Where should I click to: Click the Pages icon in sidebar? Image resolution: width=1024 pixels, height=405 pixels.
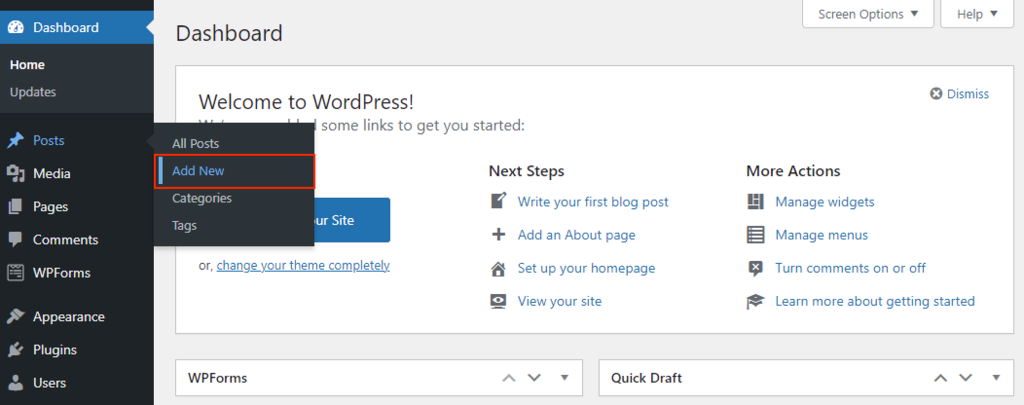15,207
